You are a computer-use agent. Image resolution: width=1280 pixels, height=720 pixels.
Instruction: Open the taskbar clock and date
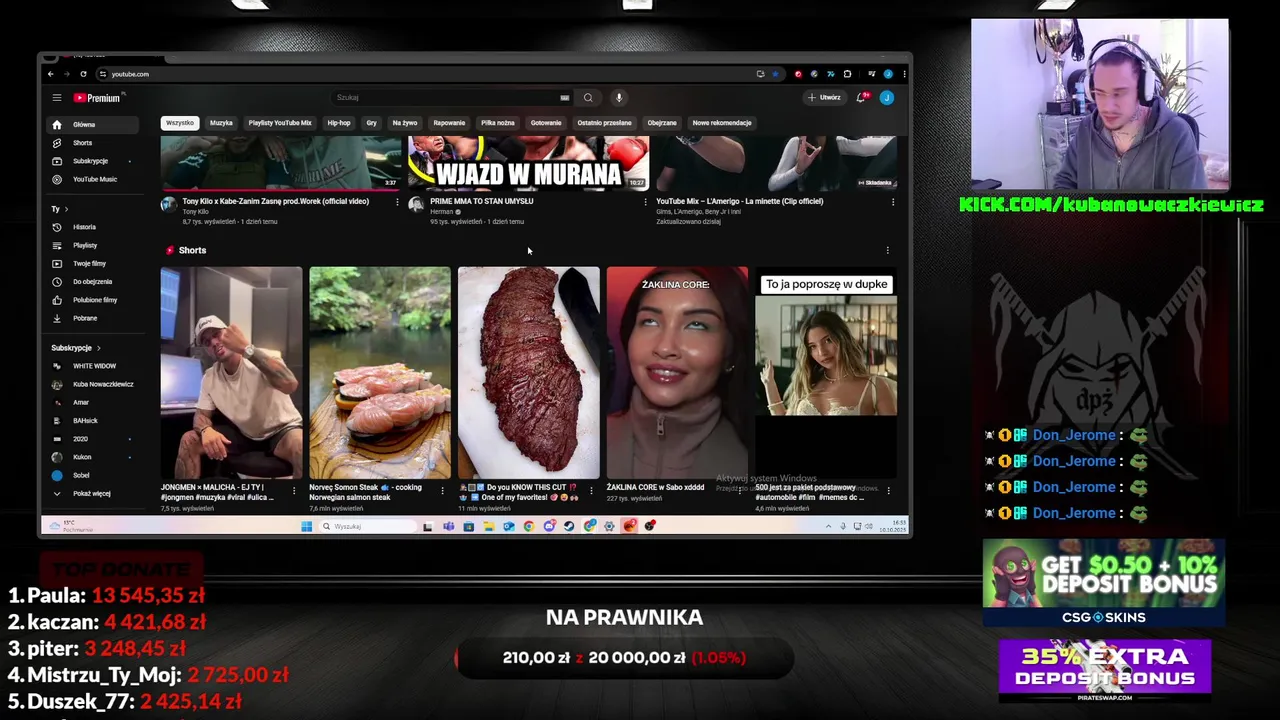[892, 526]
